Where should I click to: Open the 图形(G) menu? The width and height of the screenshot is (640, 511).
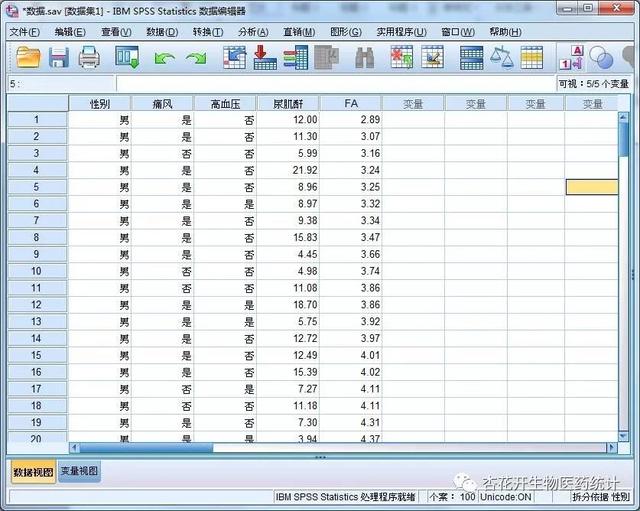pyautogui.click(x=346, y=32)
